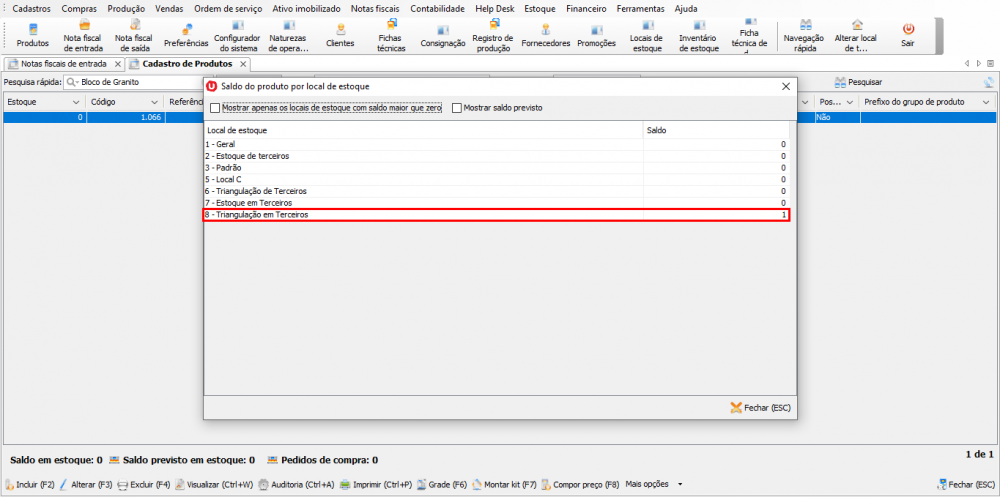Toggle Mostrar saldo previsto checkbox

coord(458,108)
